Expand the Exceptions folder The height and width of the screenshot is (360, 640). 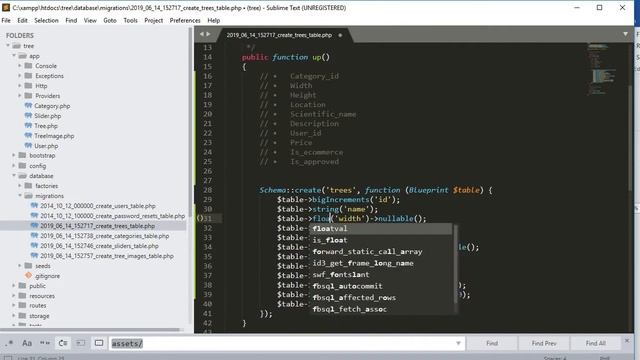19,76
